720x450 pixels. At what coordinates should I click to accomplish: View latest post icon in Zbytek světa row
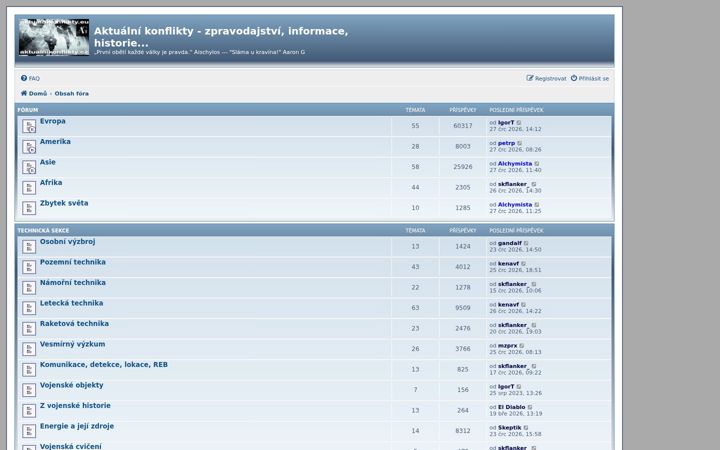537,204
